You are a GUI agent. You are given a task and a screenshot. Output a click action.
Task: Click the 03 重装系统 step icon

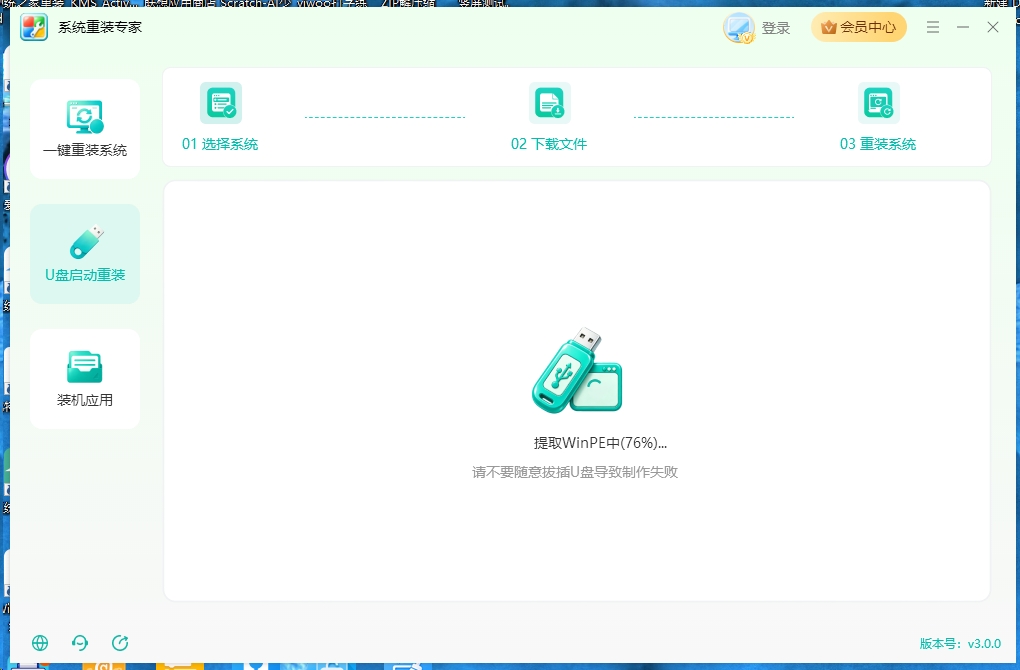click(879, 103)
